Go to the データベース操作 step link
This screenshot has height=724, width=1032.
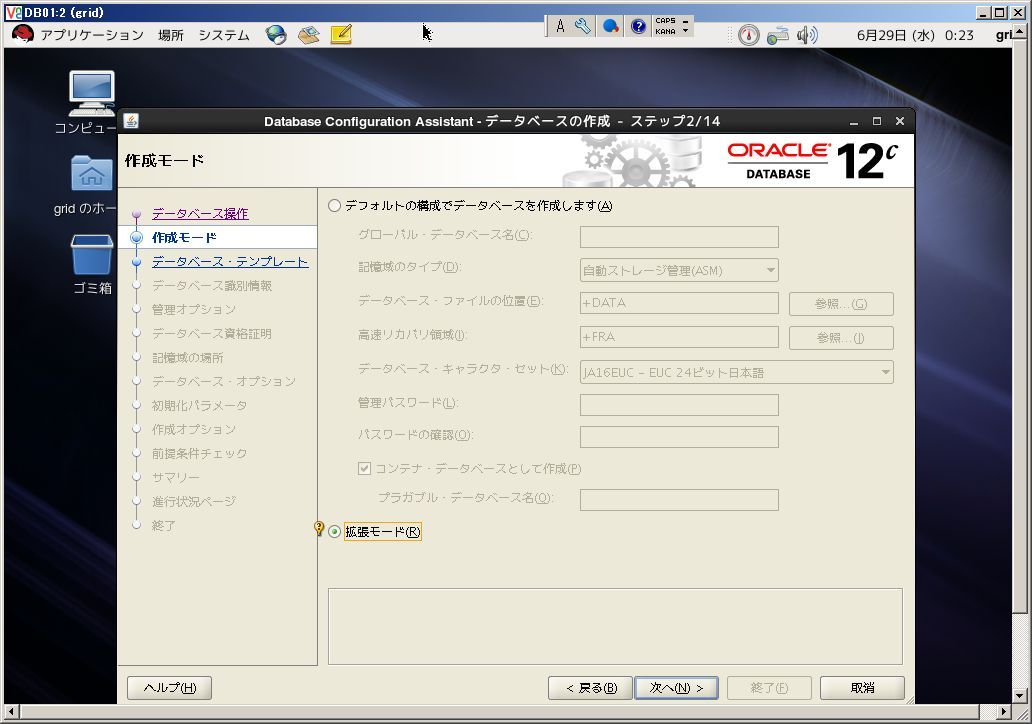[x=200, y=214]
